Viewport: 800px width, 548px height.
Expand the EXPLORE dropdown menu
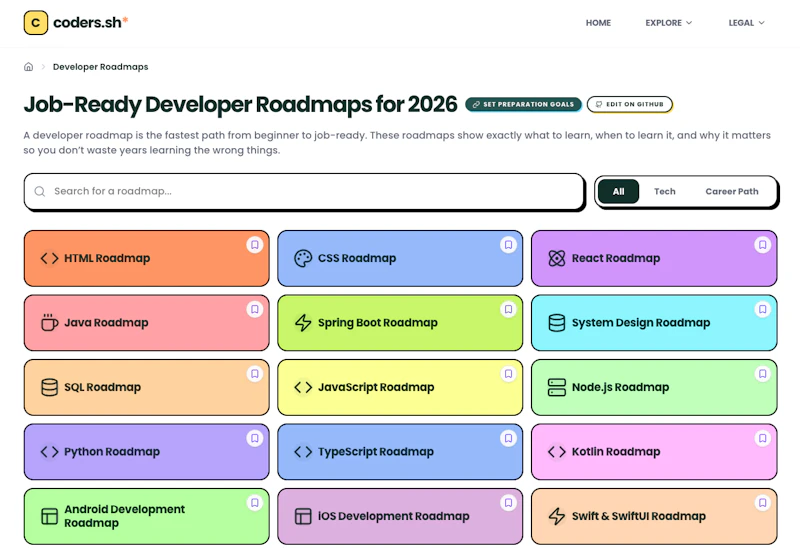point(668,23)
